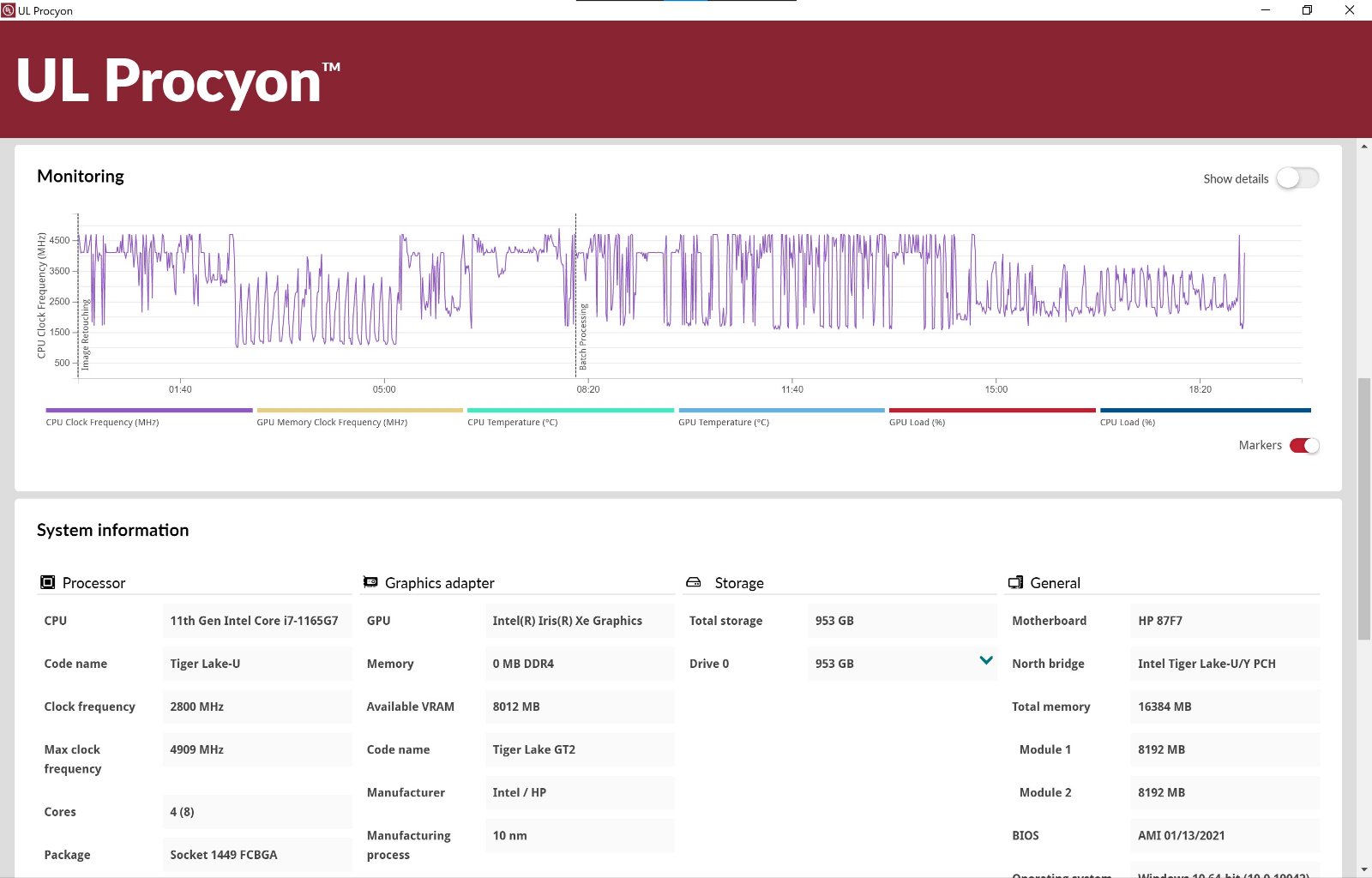Select GPU Temperature legend bar
This screenshot has width=1372, height=878.
point(781,411)
